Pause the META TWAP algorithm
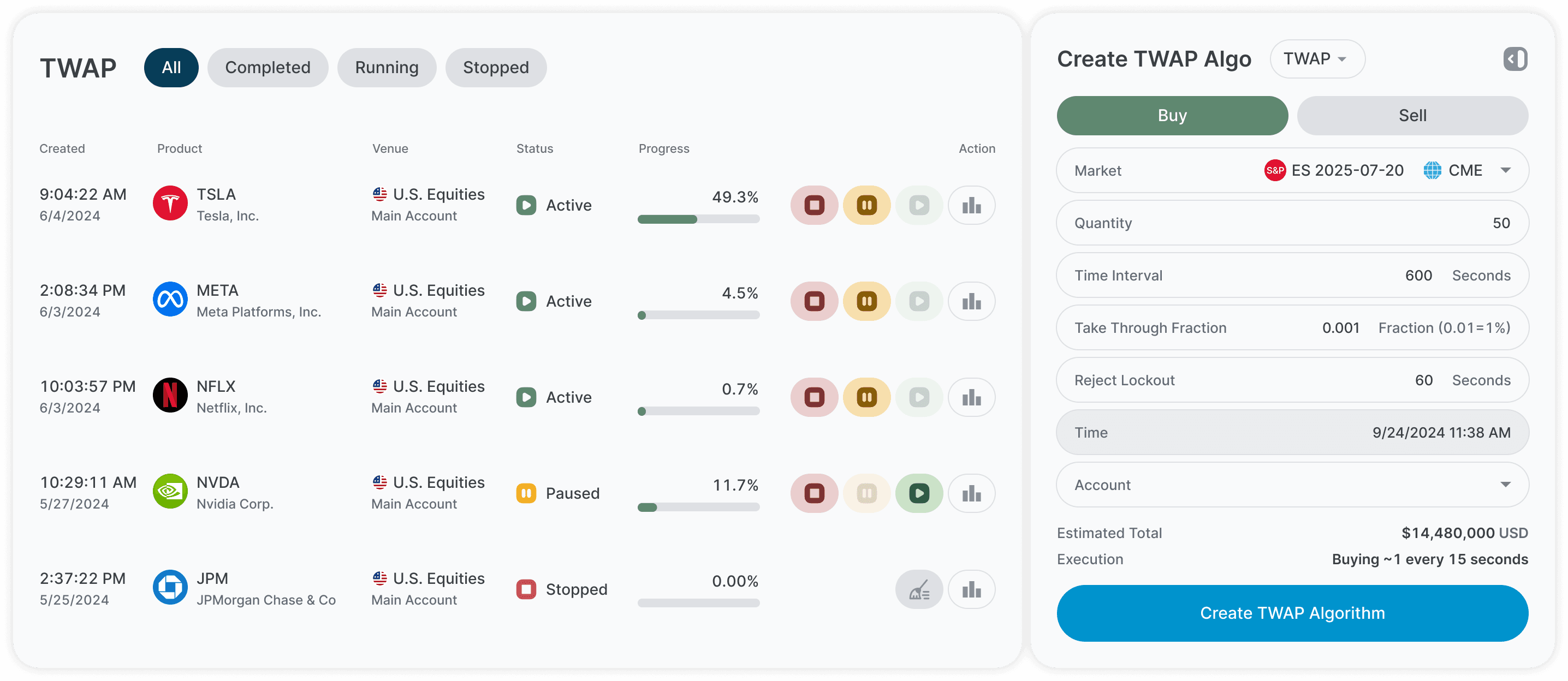This screenshot has width=1568, height=681. tap(866, 301)
